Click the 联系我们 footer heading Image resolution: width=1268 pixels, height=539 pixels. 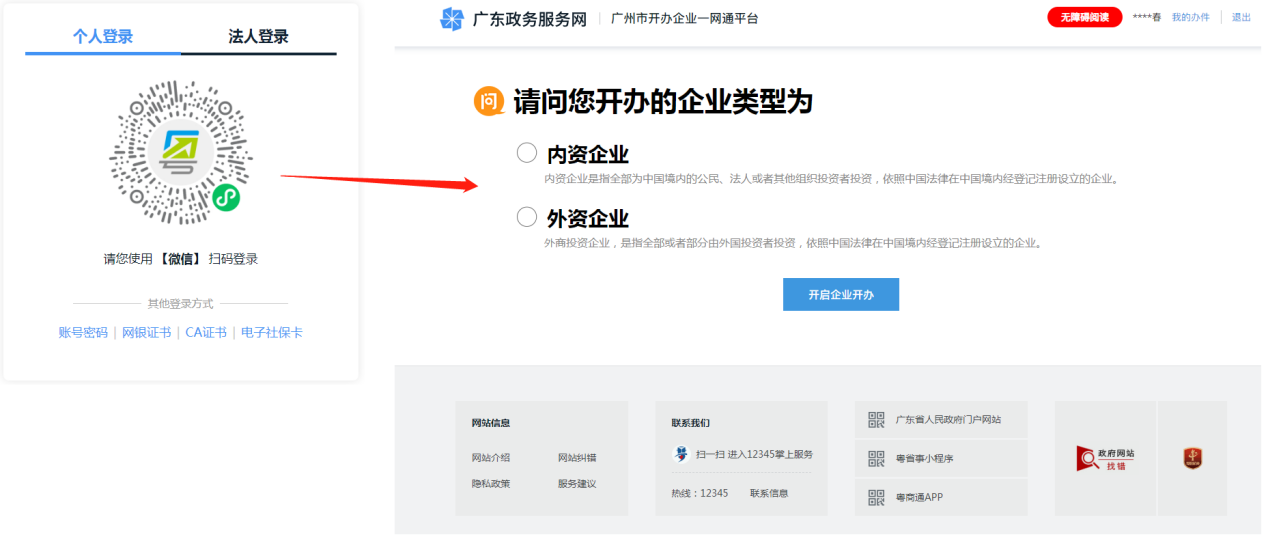pyautogui.click(x=691, y=423)
